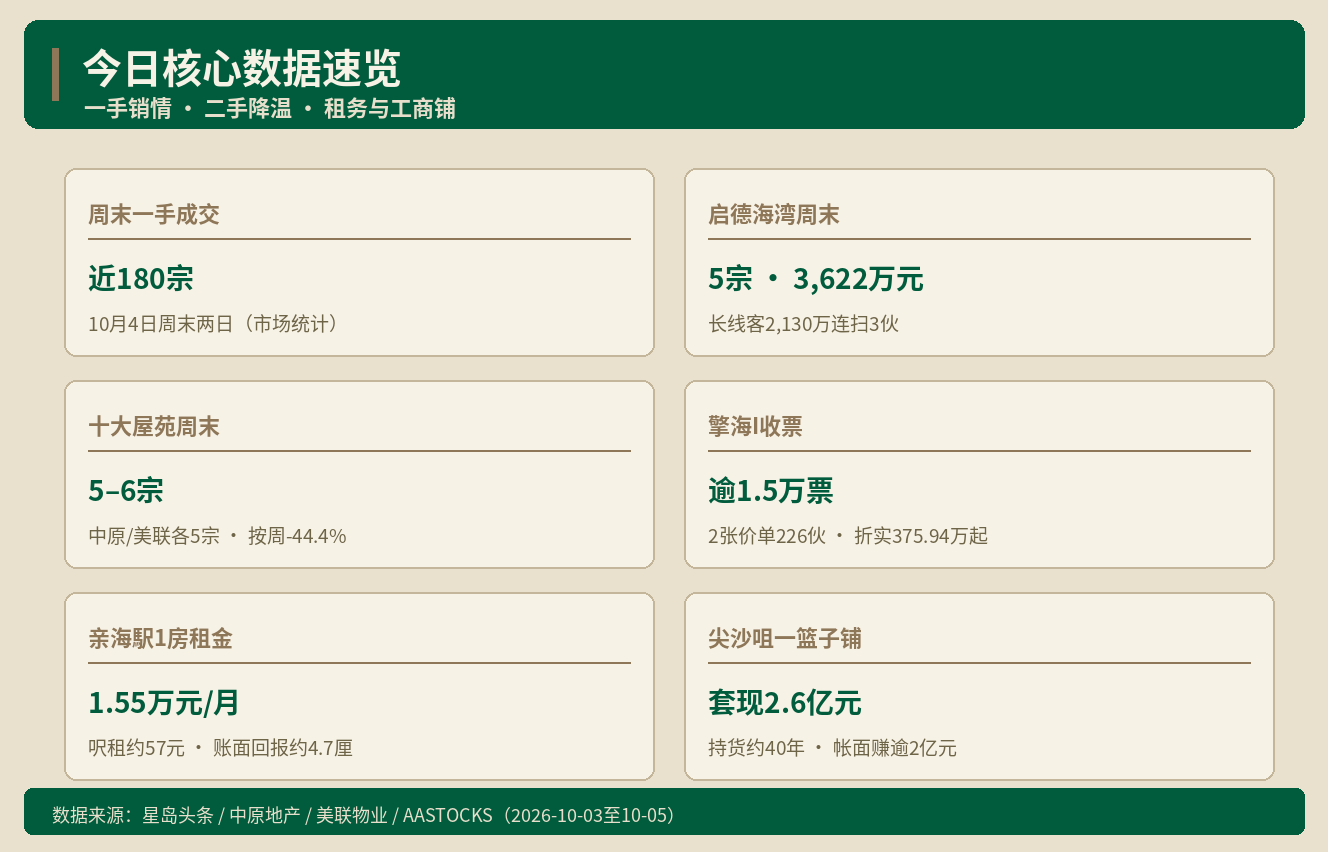Click the card heading "周末一手成交"

[154, 214]
